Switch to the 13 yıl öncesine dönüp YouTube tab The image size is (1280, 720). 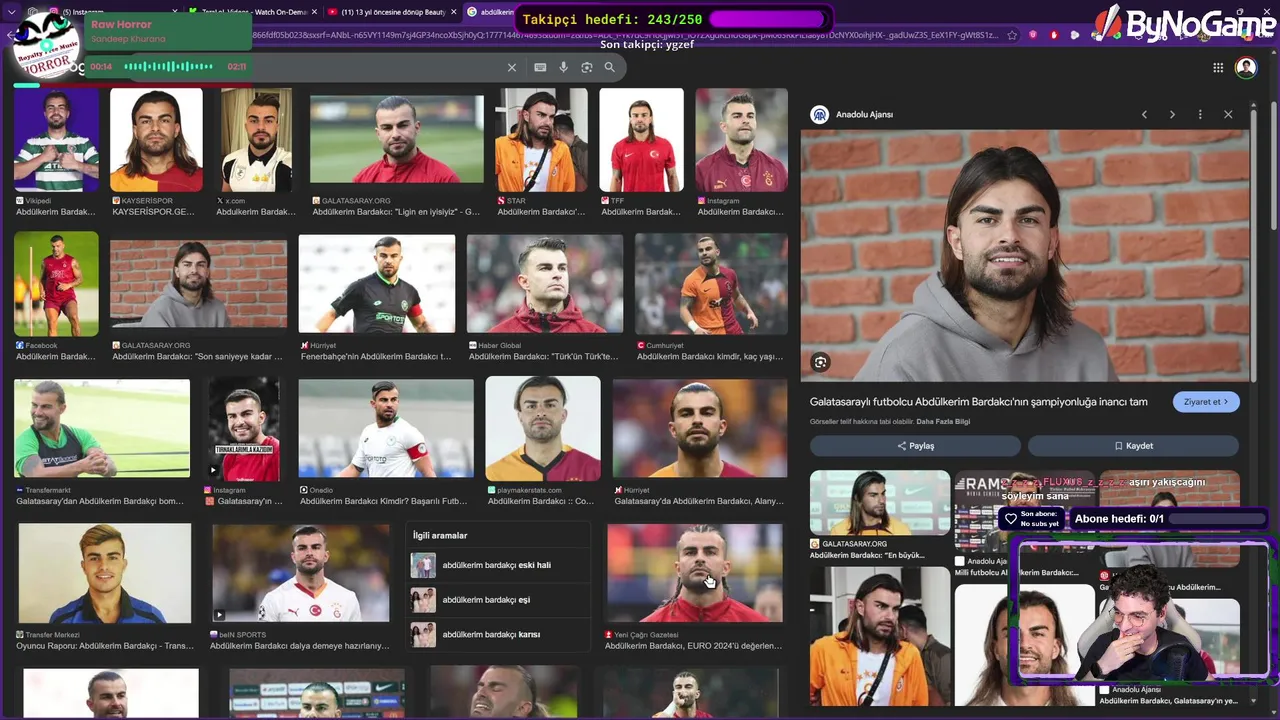point(393,12)
